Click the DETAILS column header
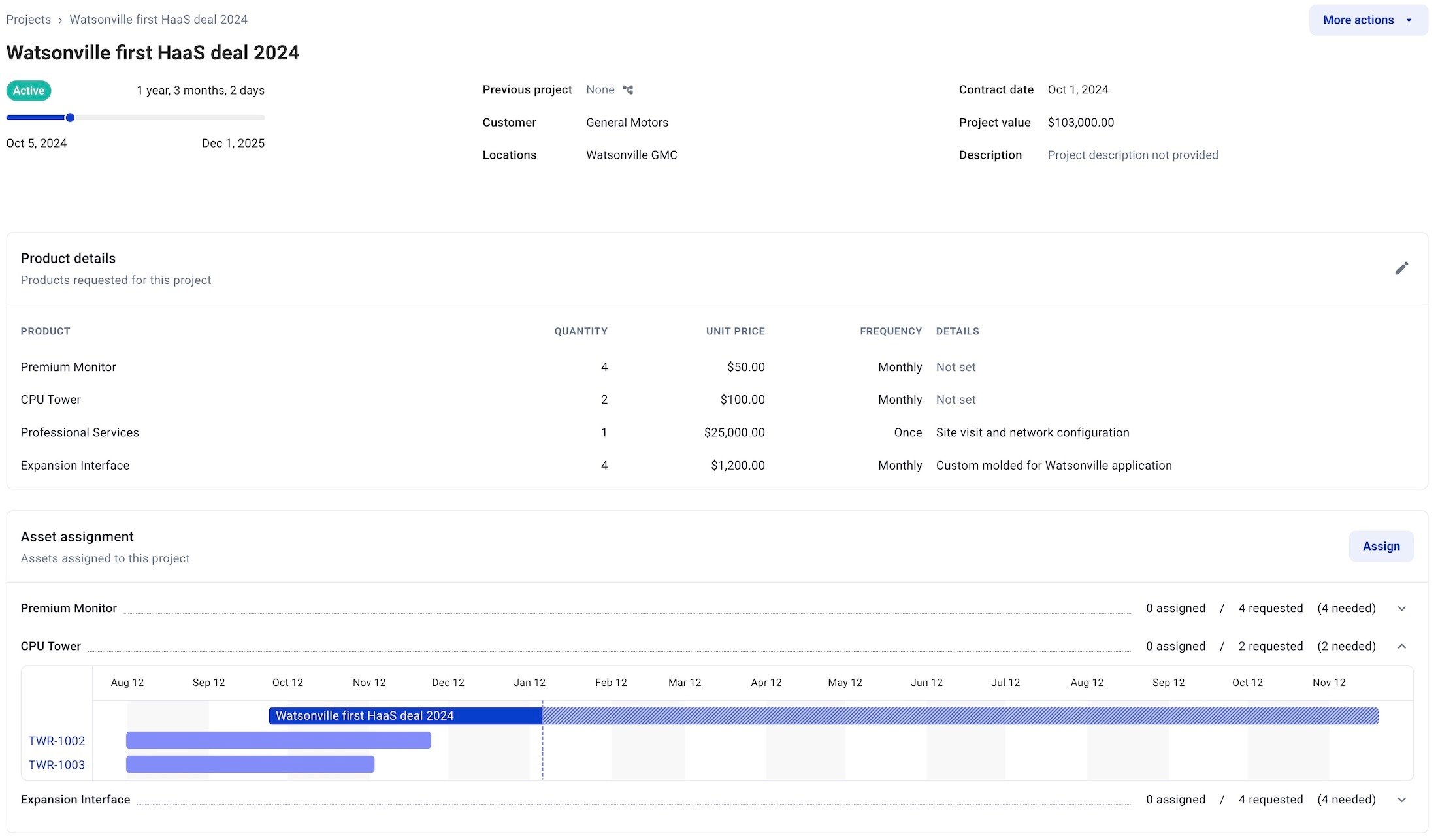This screenshot has height=840, width=1438. (x=957, y=331)
